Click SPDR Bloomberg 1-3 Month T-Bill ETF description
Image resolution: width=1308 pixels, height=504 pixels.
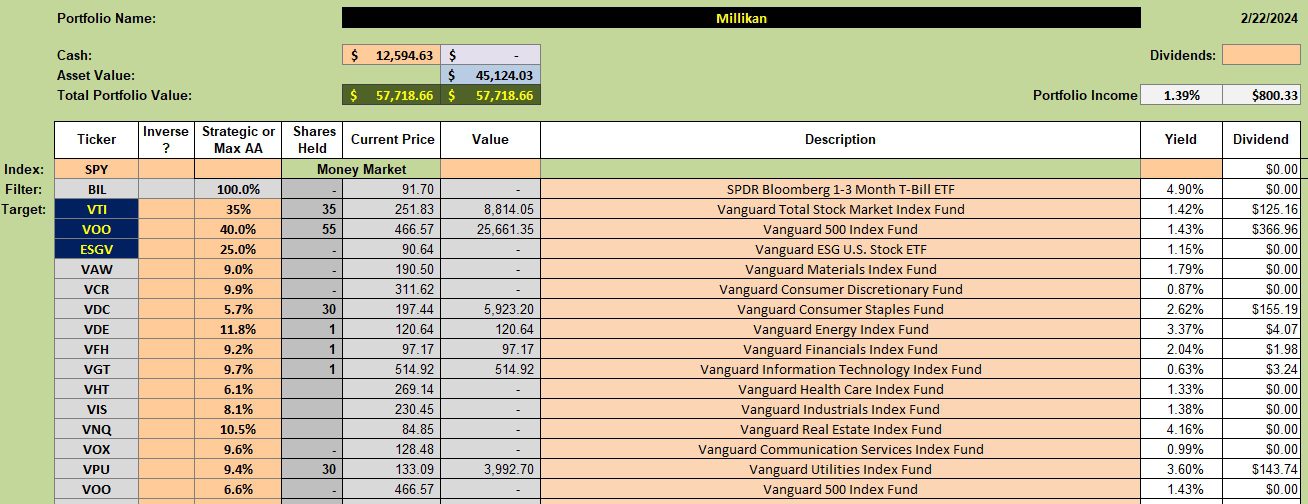(x=840, y=189)
